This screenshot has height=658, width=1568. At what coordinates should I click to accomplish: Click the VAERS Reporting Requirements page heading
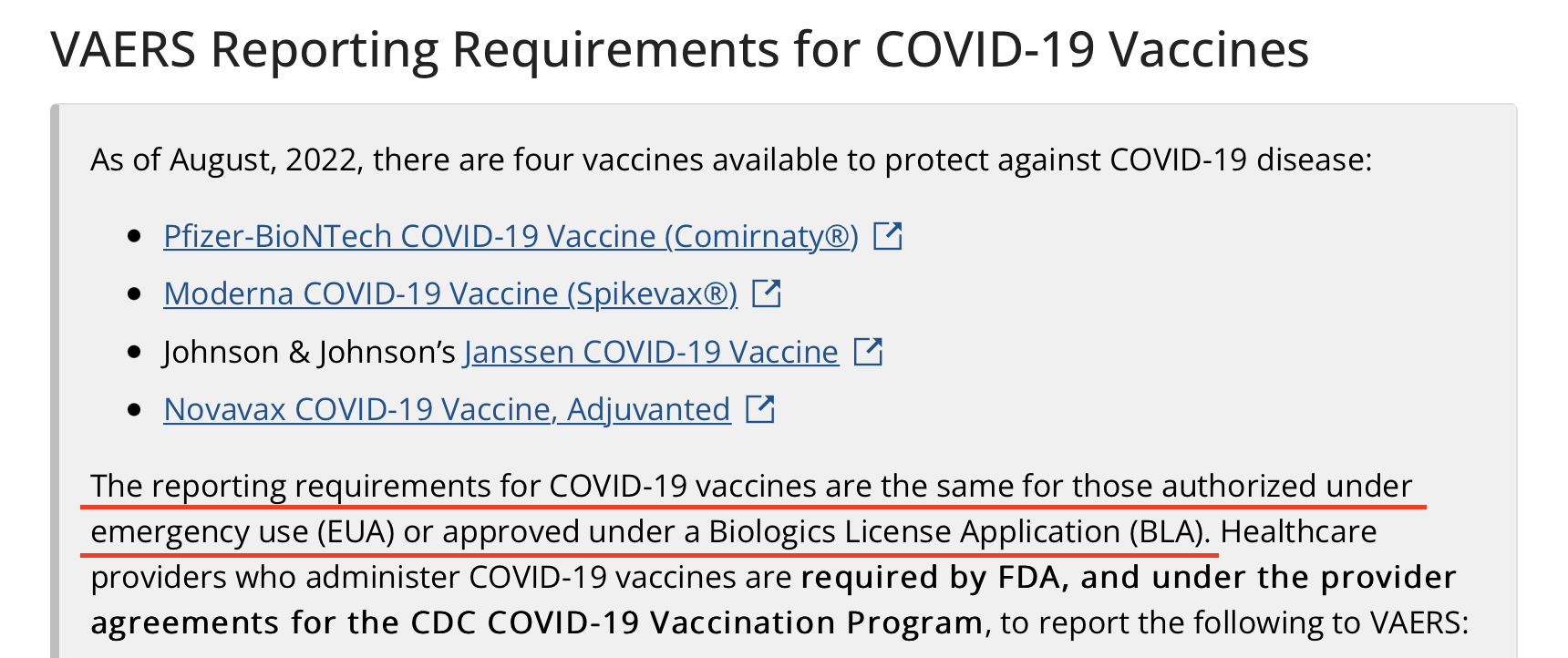coord(679,49)
